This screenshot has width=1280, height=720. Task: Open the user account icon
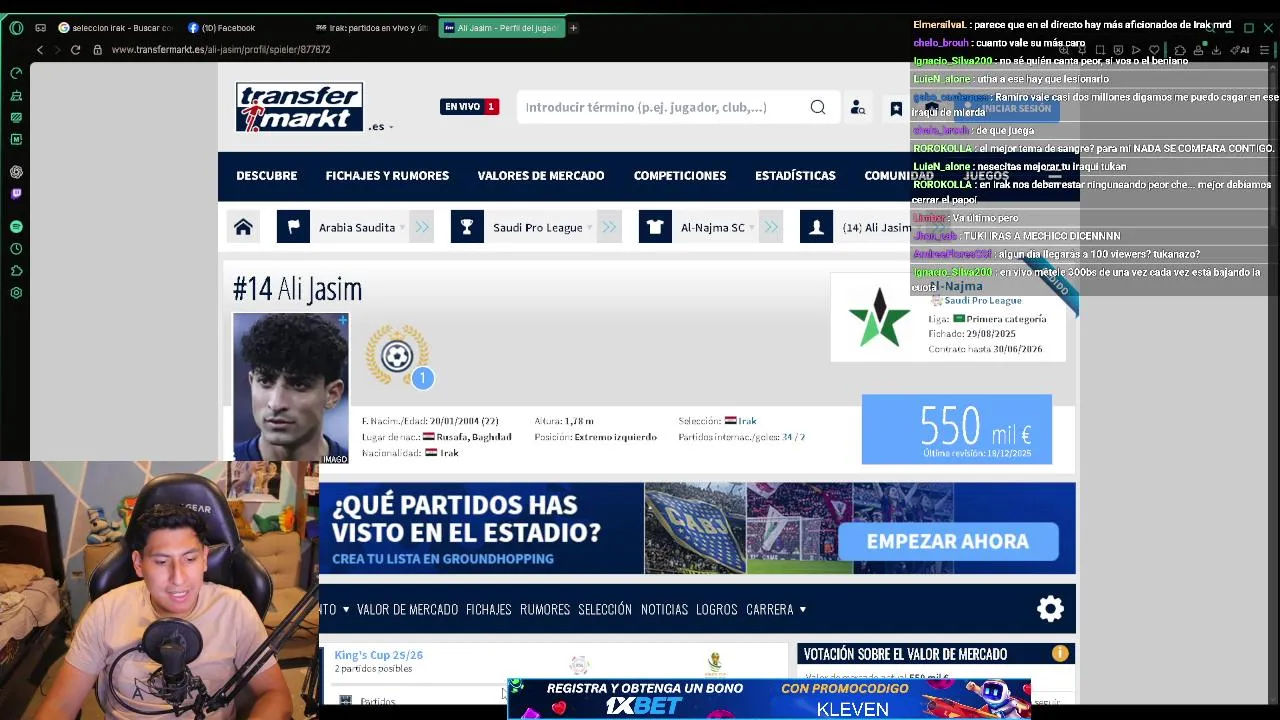coord(857,108)
